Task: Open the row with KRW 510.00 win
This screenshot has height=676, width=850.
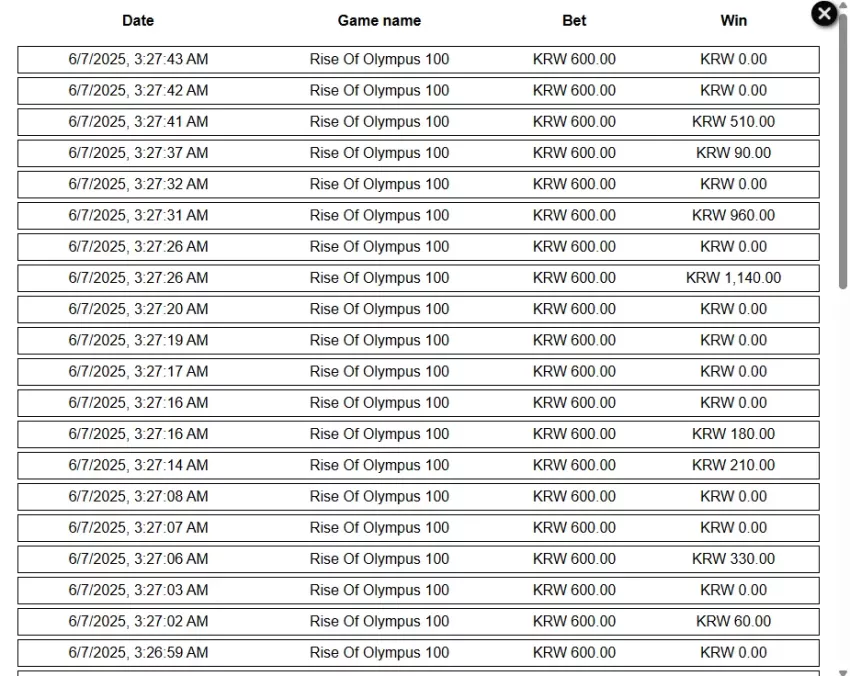Action: [x=418, y=122]
